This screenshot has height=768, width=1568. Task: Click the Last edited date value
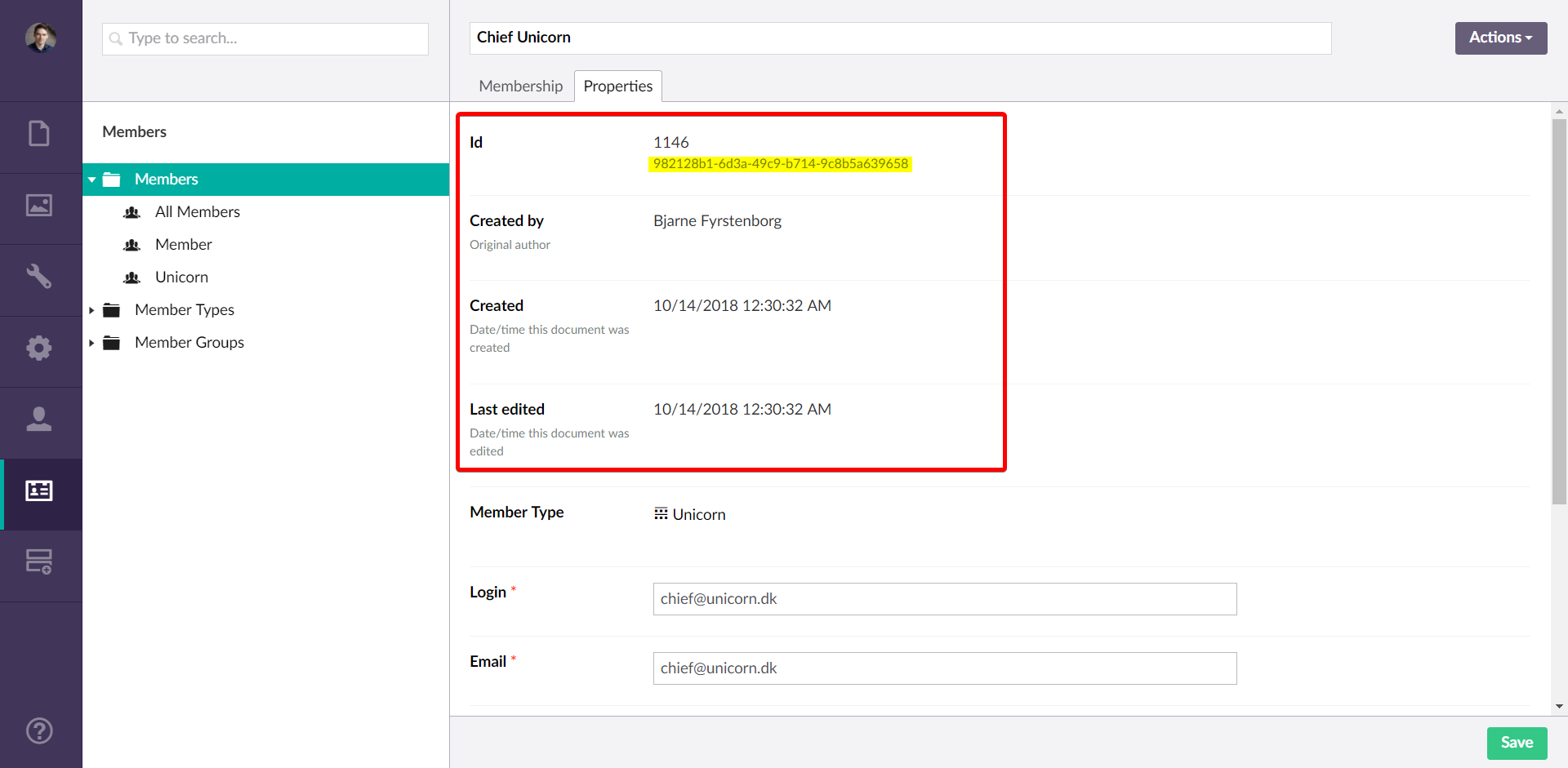pyautogui.click(x=742, y=409)
